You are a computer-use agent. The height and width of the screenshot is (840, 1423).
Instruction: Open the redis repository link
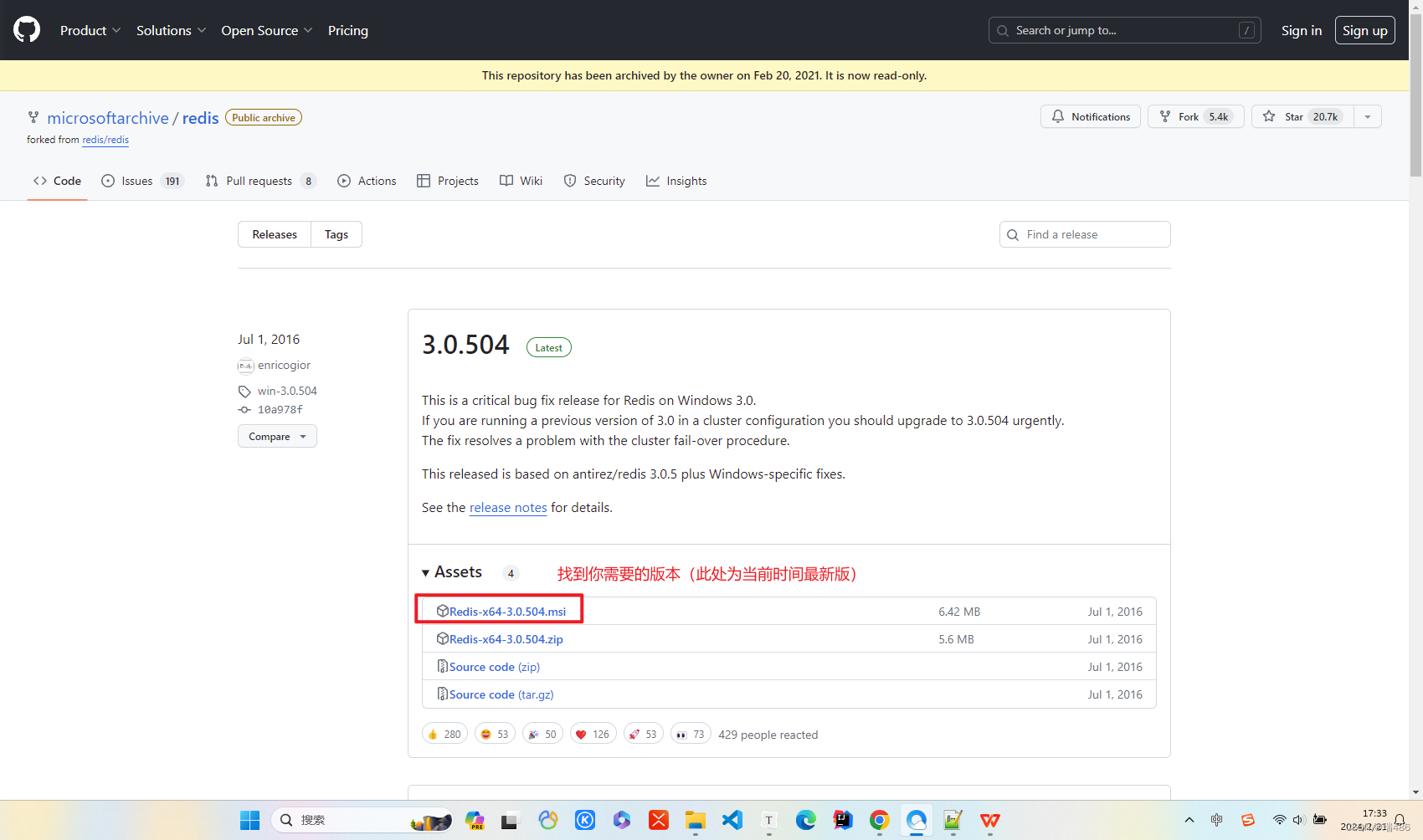click(x=200, y=118)
